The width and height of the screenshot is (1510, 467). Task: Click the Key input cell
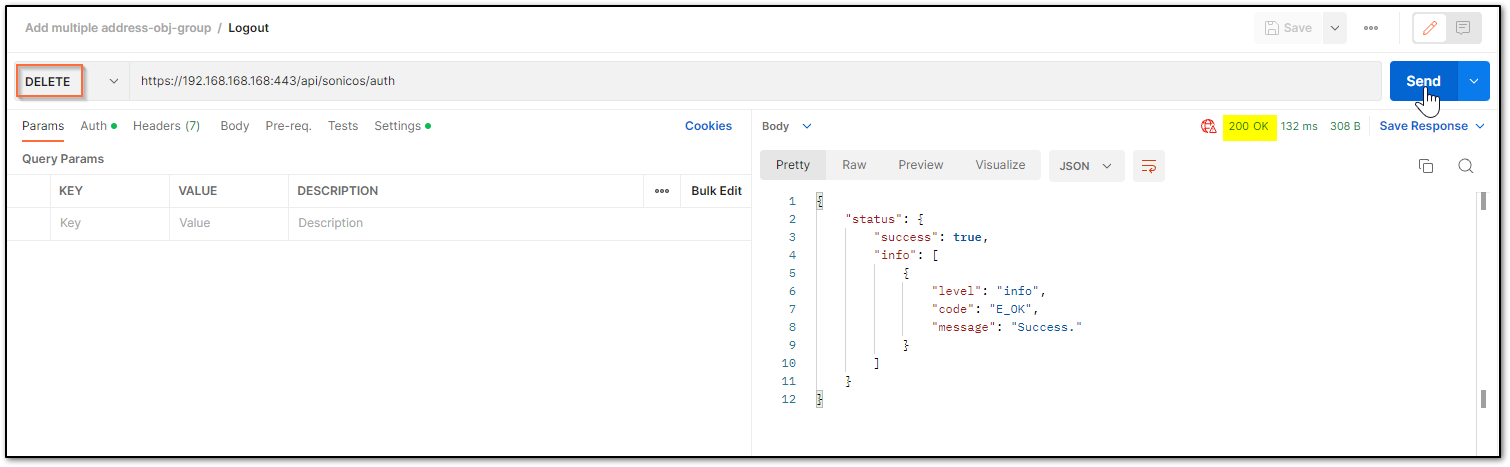pyautogui.click(x=110, y=223)
